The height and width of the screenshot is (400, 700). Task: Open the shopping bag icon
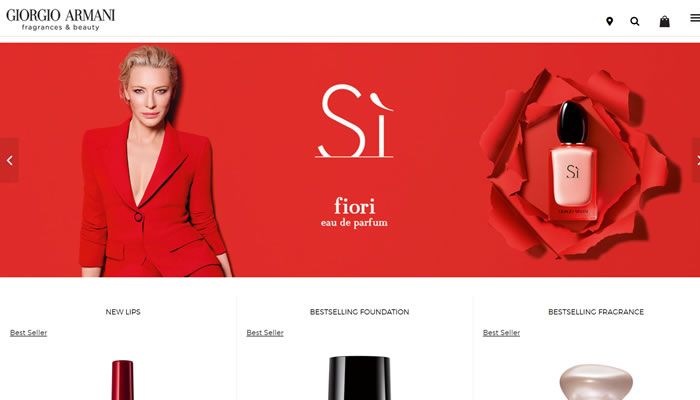tap(664, 21)
